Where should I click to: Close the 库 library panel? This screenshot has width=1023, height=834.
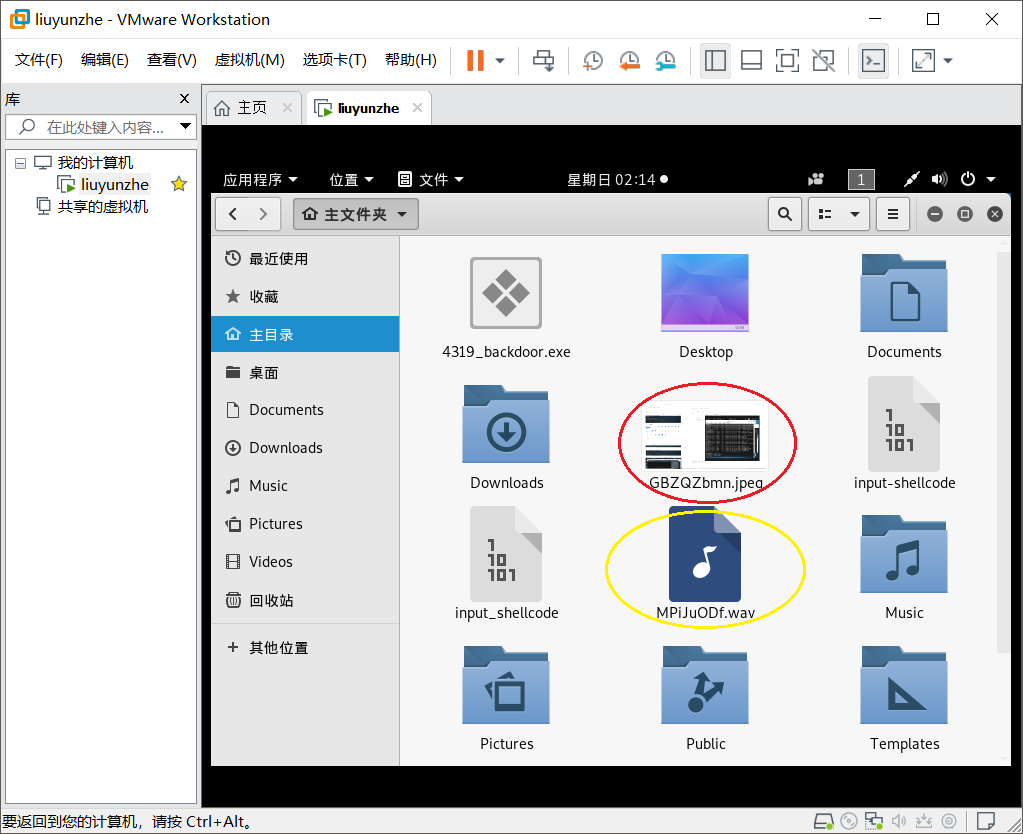point(184,99)
